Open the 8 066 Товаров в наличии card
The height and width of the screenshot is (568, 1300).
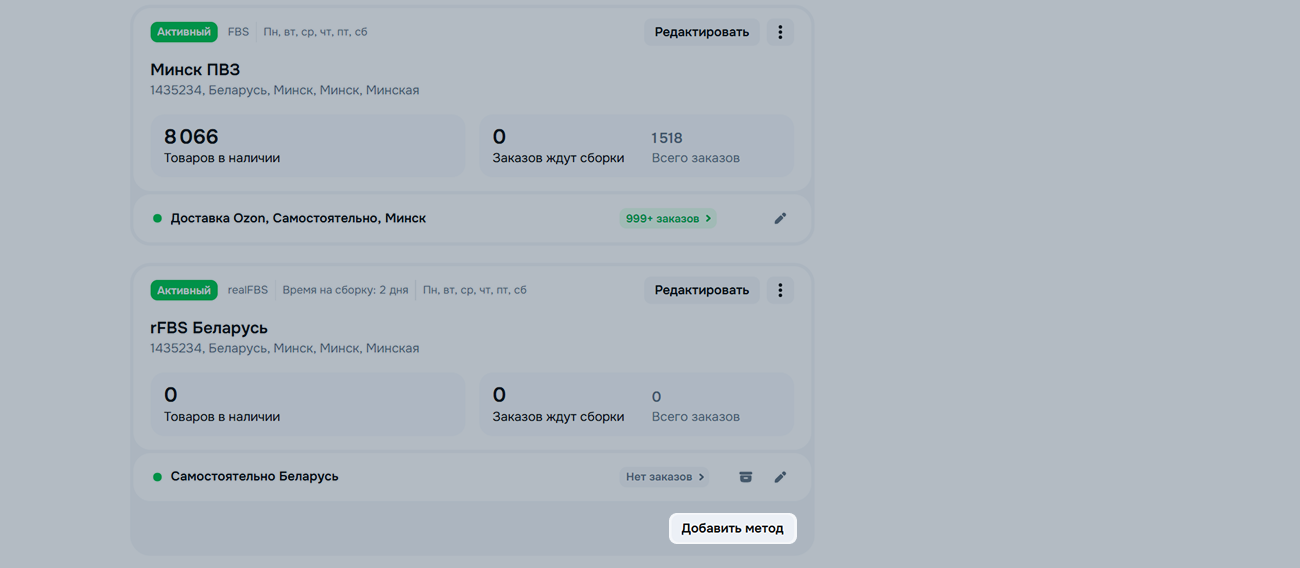tap(307, 146)
